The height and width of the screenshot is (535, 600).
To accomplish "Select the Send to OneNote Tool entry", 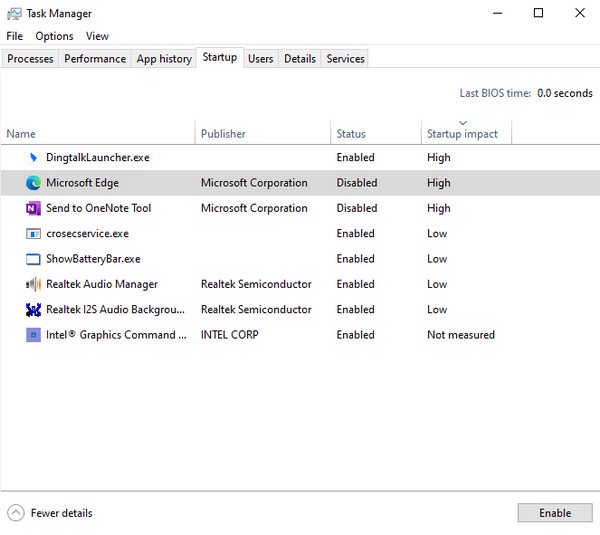I will pyautogui.click(x=98, y=208).
